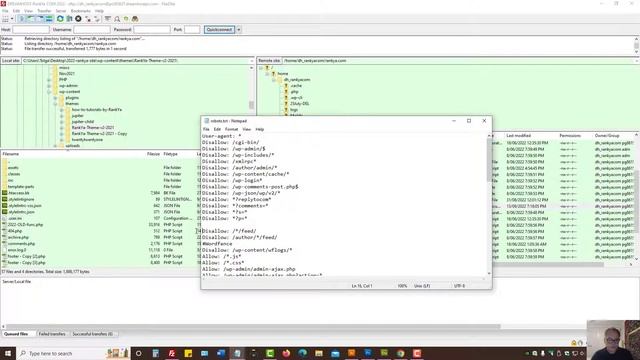Viewport: 640px width, 360px height.
Task: Open the Quickconnect history dropdown arrow
Action: pyautogui.click(x=238, y=29)
